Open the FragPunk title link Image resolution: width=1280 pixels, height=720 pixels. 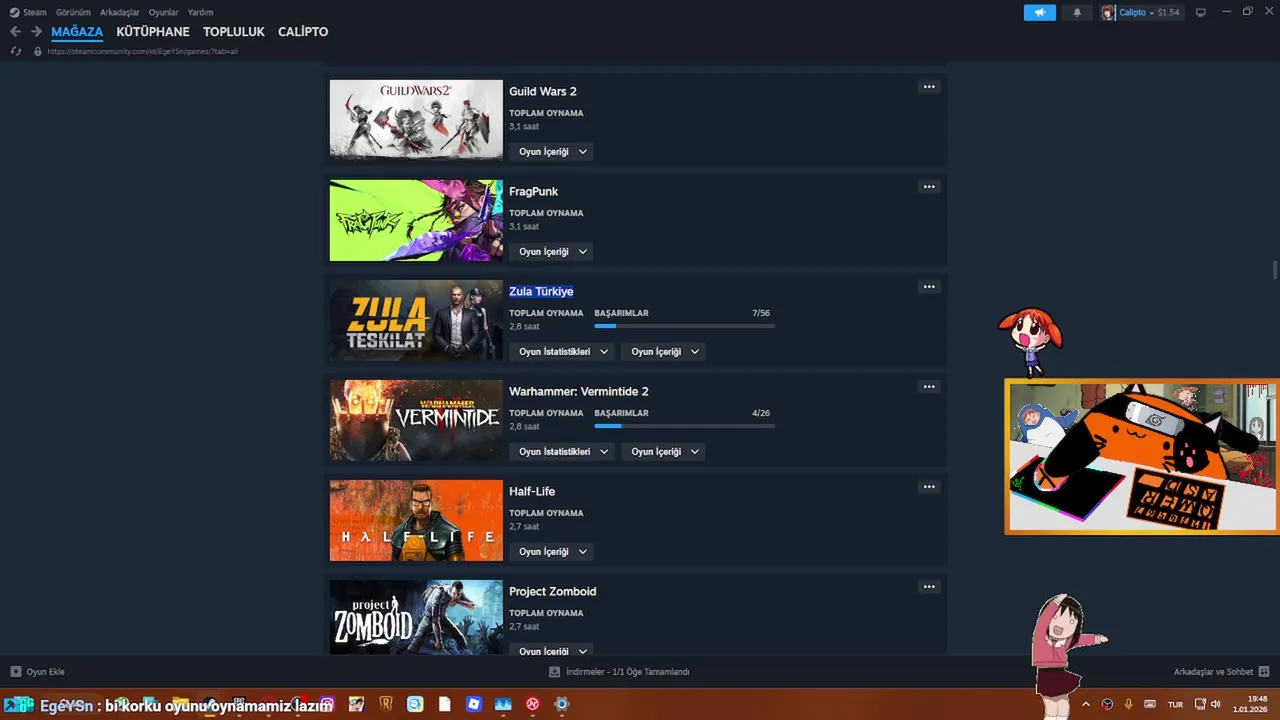coord(533,191)
